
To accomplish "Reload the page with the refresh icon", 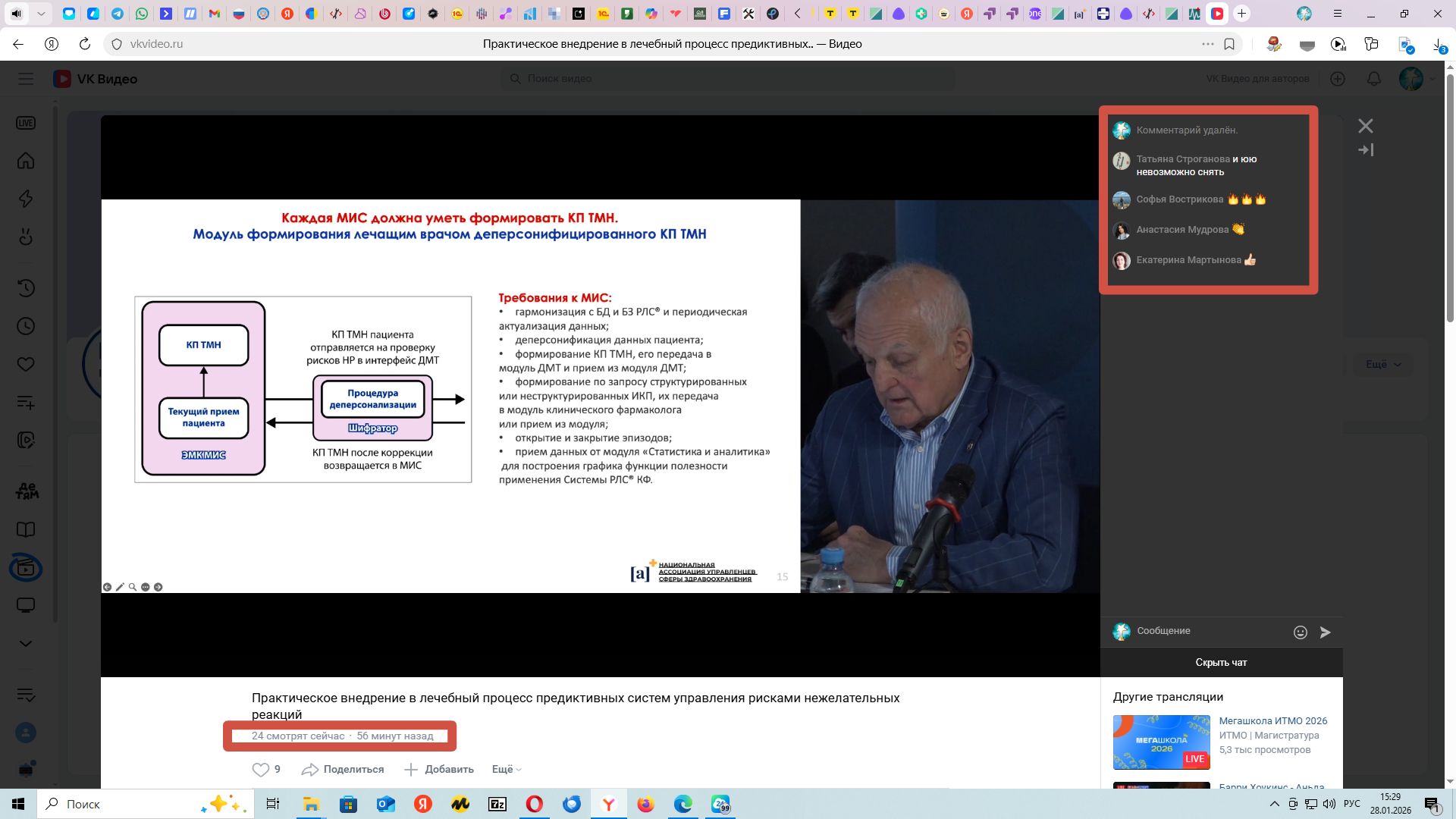I will (x=85, y=44).
